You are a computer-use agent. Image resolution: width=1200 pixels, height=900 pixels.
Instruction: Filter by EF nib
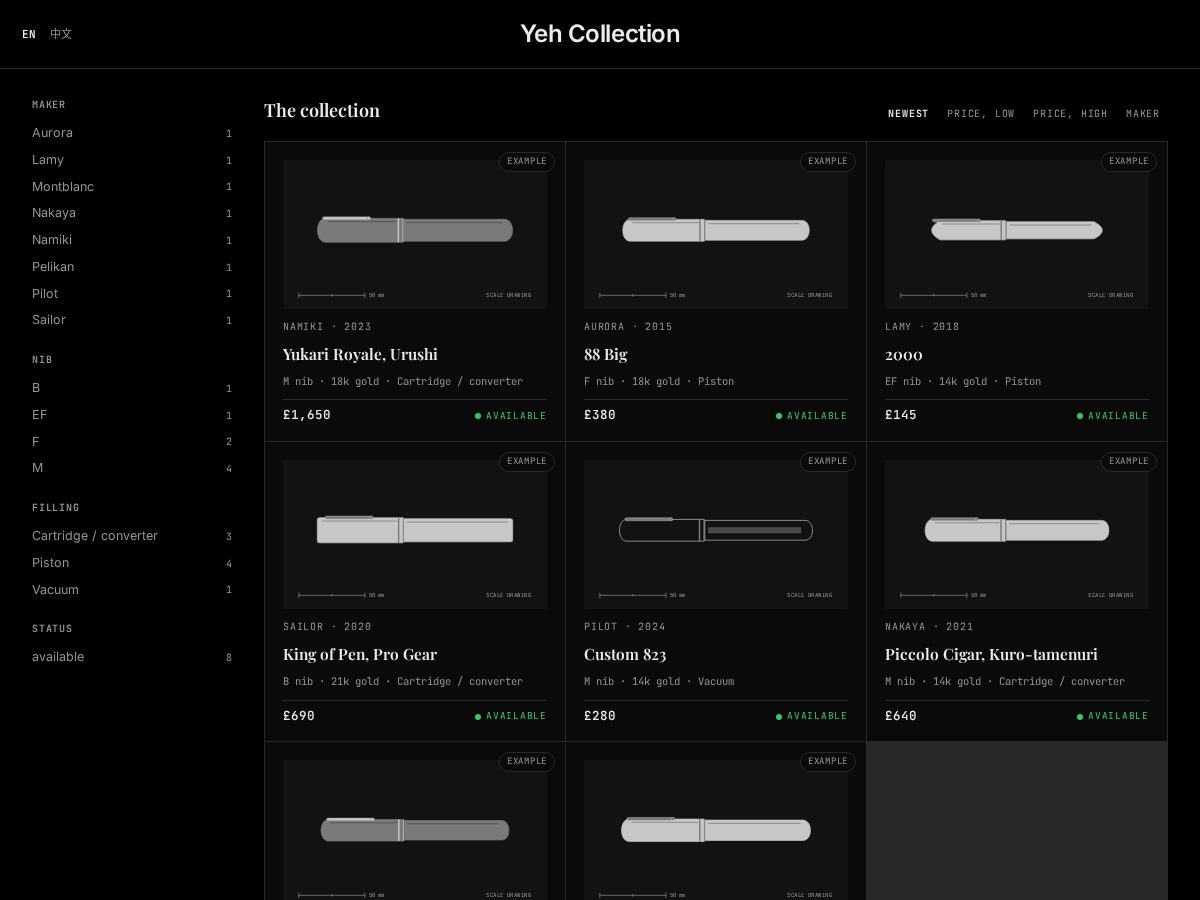click(x=132, y=415)
